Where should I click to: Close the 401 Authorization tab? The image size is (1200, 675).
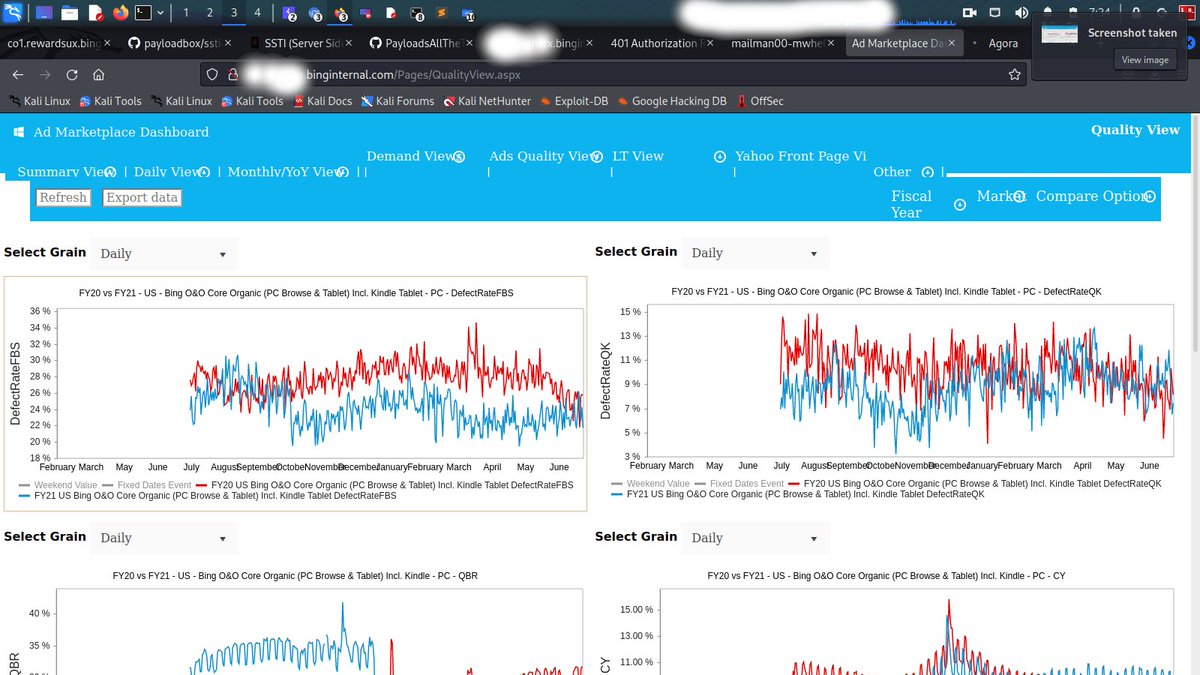[x=710, y=43]
